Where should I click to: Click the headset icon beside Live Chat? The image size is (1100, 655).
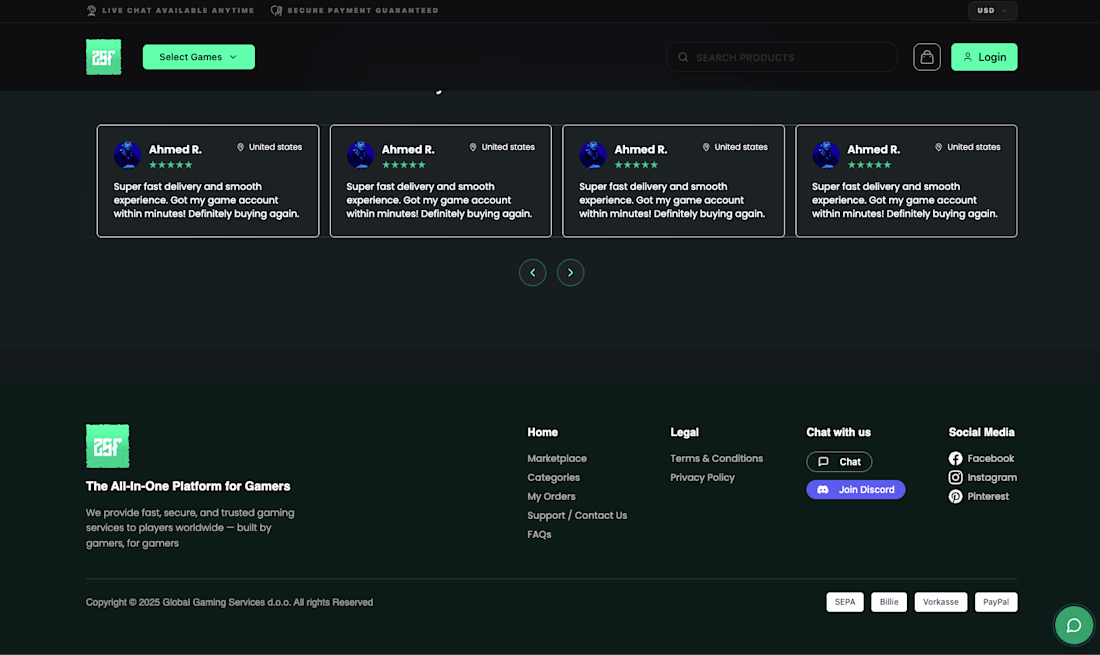91,11
